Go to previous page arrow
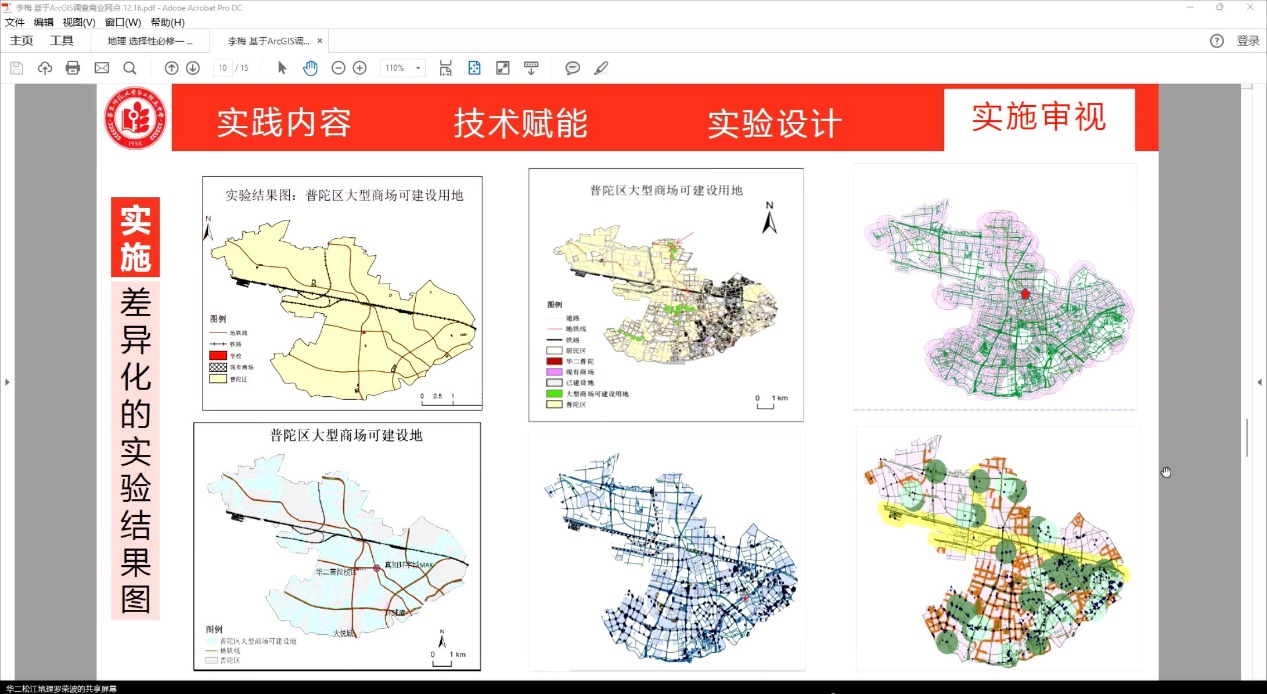The height and width of the screenshot is (694, 1267). (171, 68)
